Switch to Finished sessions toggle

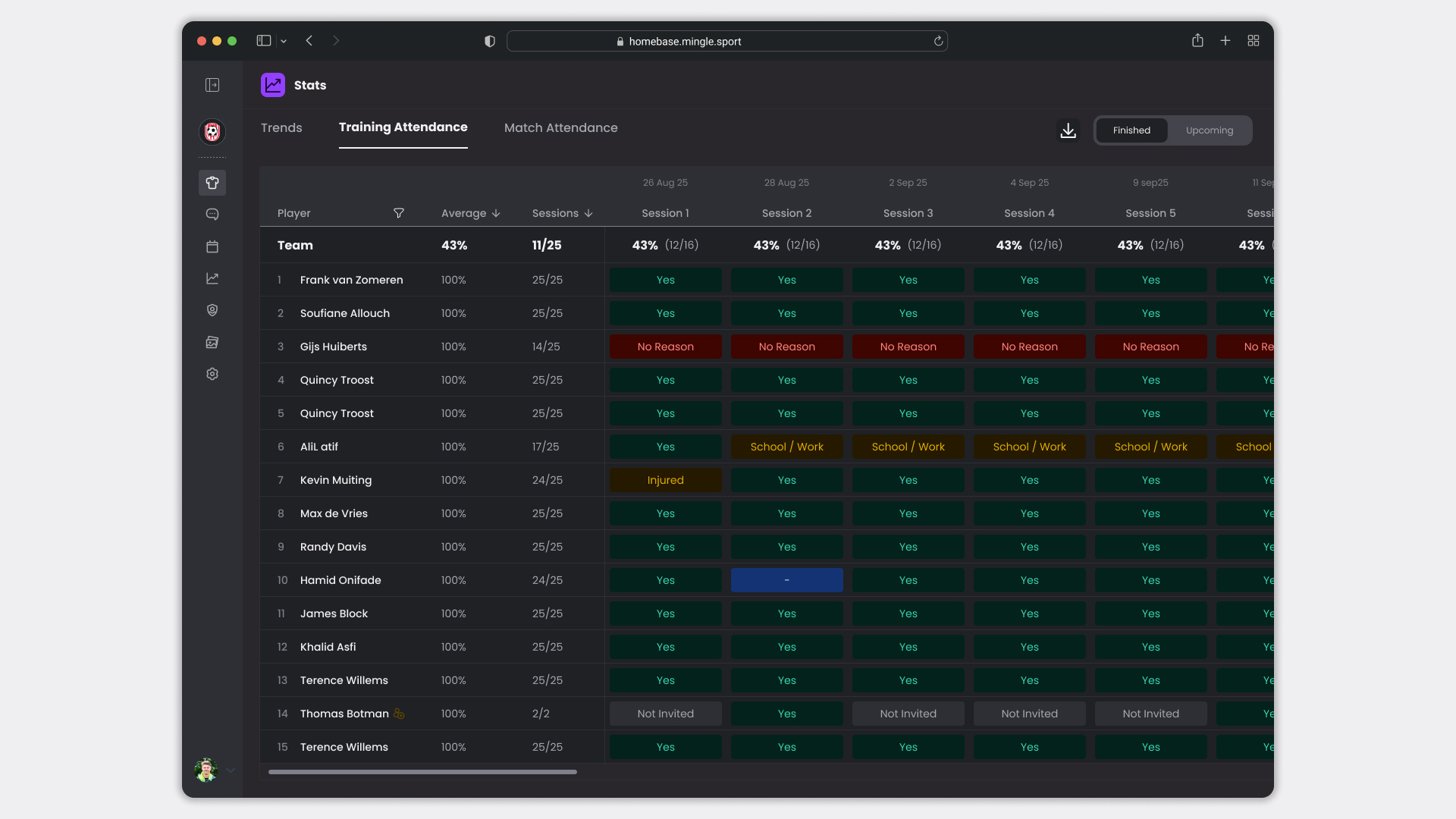point(1131,130)
